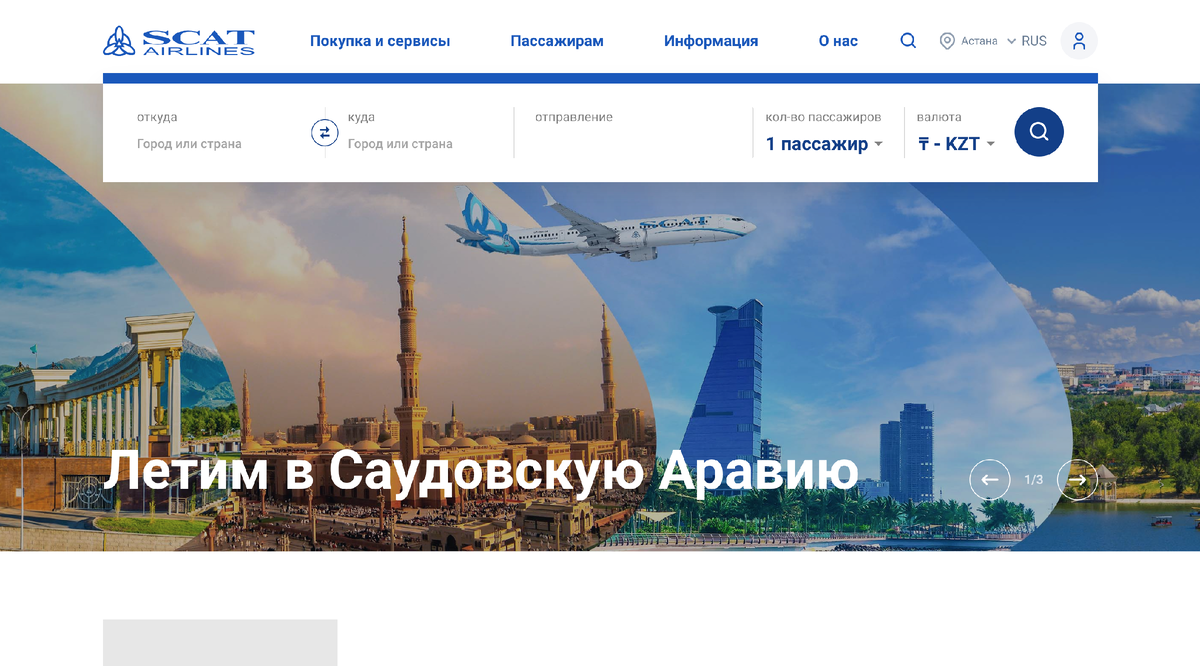
Task: Expand the RUS language selector
Action: [1027, 41]
